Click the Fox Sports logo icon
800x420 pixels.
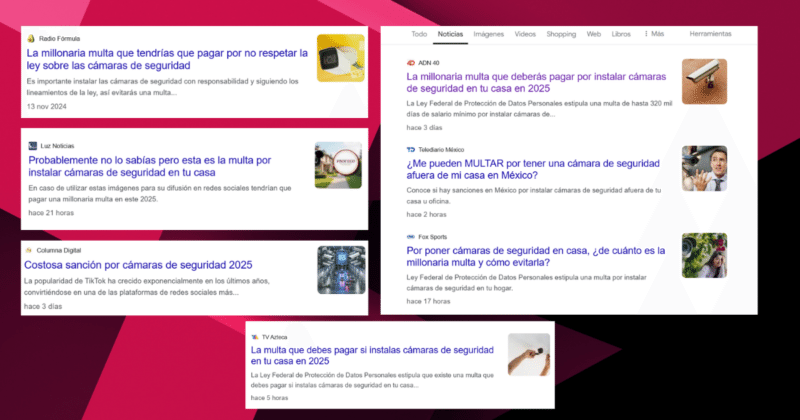[x=411, y=237]
